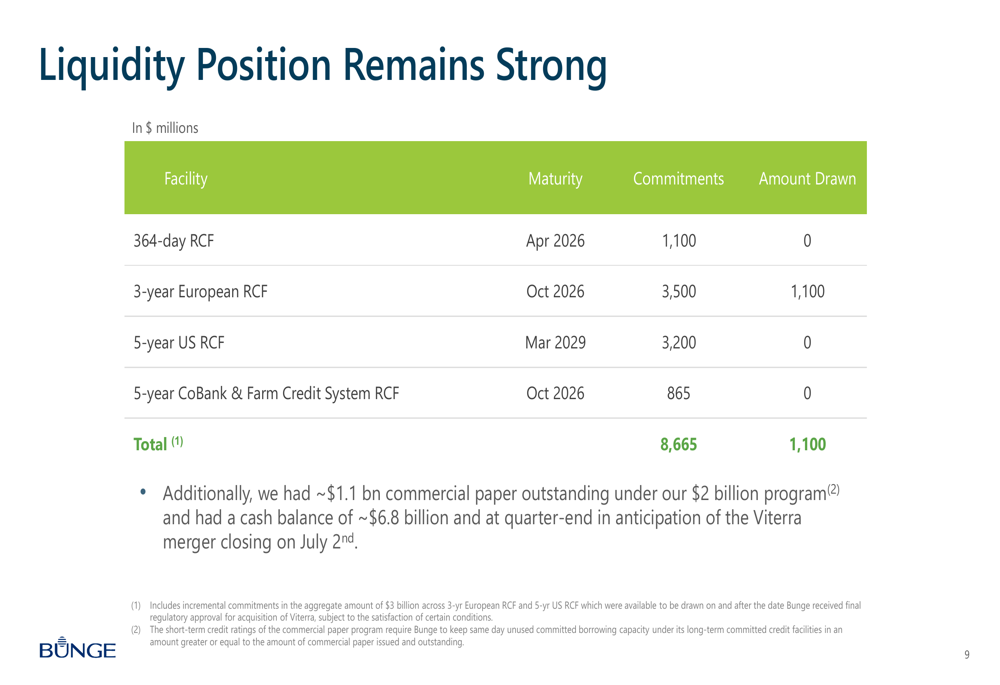
Task: Select the Commitments column header
Action: pyautogui.click(x=678, y=180)
